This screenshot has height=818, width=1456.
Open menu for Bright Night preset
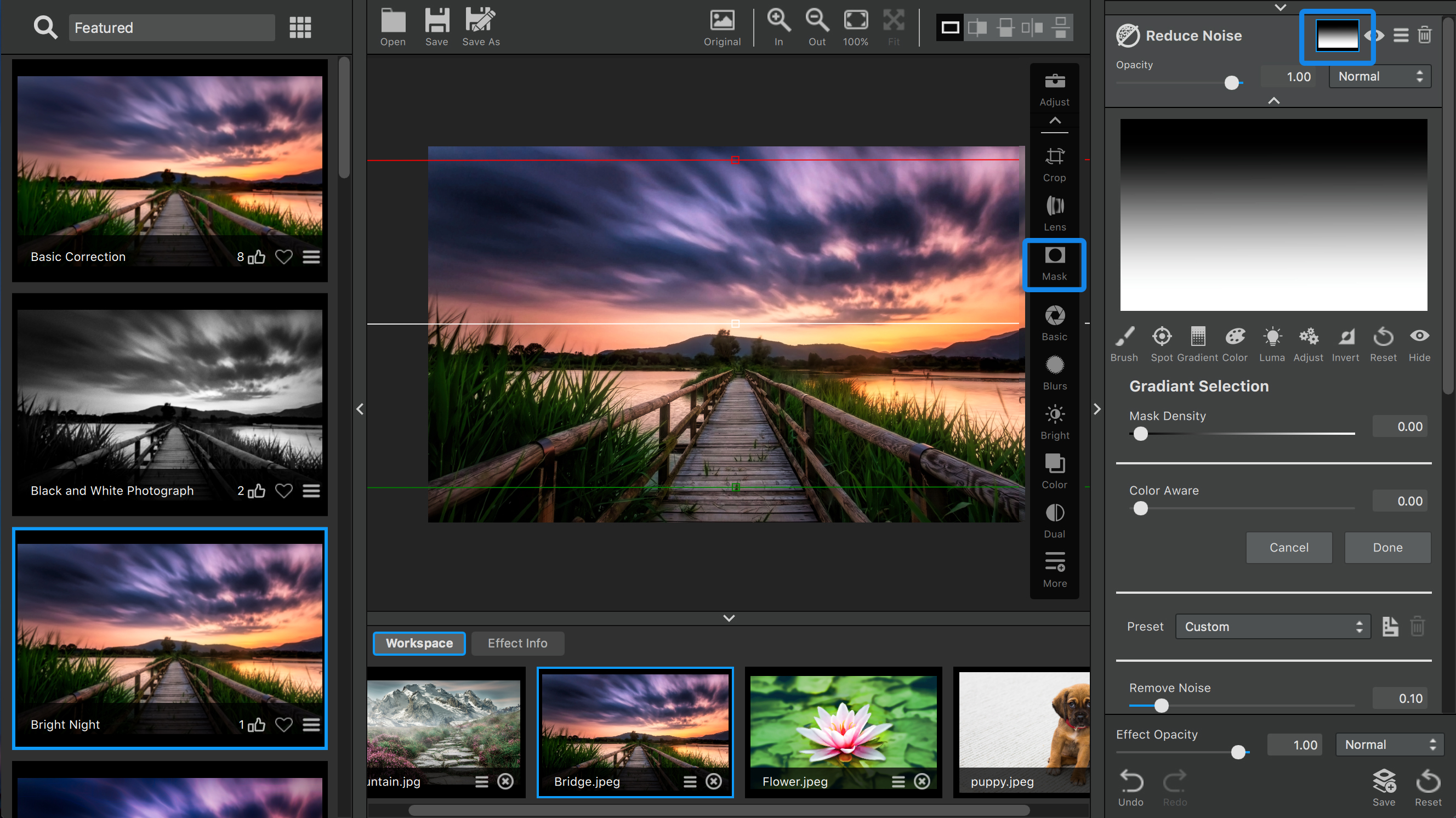tap(311, 725)
